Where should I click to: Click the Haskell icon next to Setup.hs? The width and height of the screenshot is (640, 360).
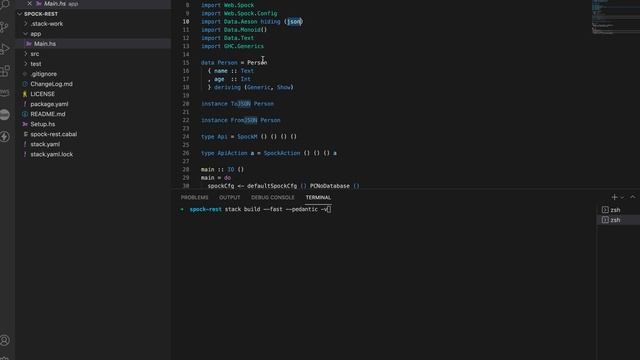[25, 124]
